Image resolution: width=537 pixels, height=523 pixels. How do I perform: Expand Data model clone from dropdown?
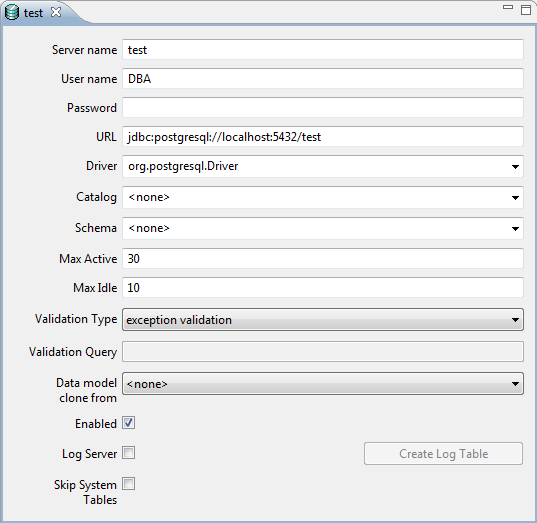(x=323, y=384)
